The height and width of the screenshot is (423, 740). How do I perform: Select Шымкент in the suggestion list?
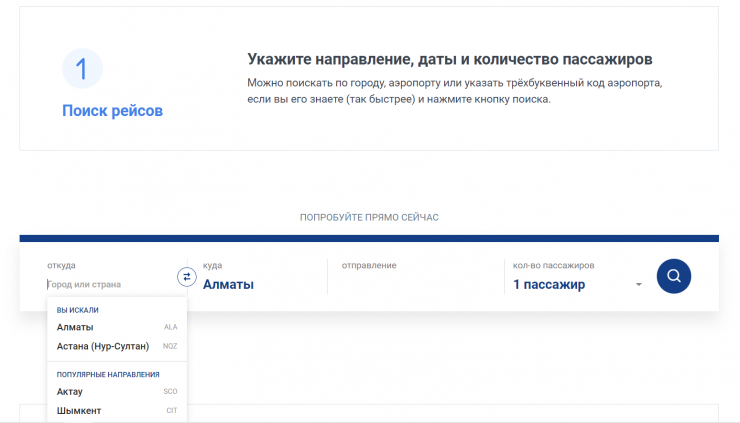coord(79,410)
